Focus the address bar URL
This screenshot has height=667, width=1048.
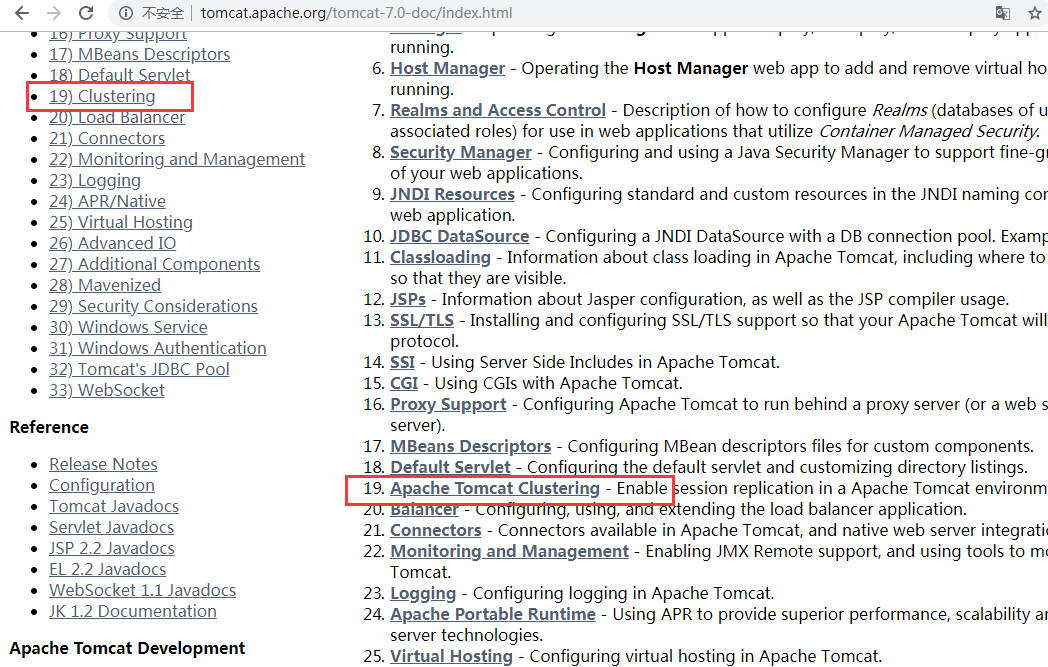pos(356,13)
